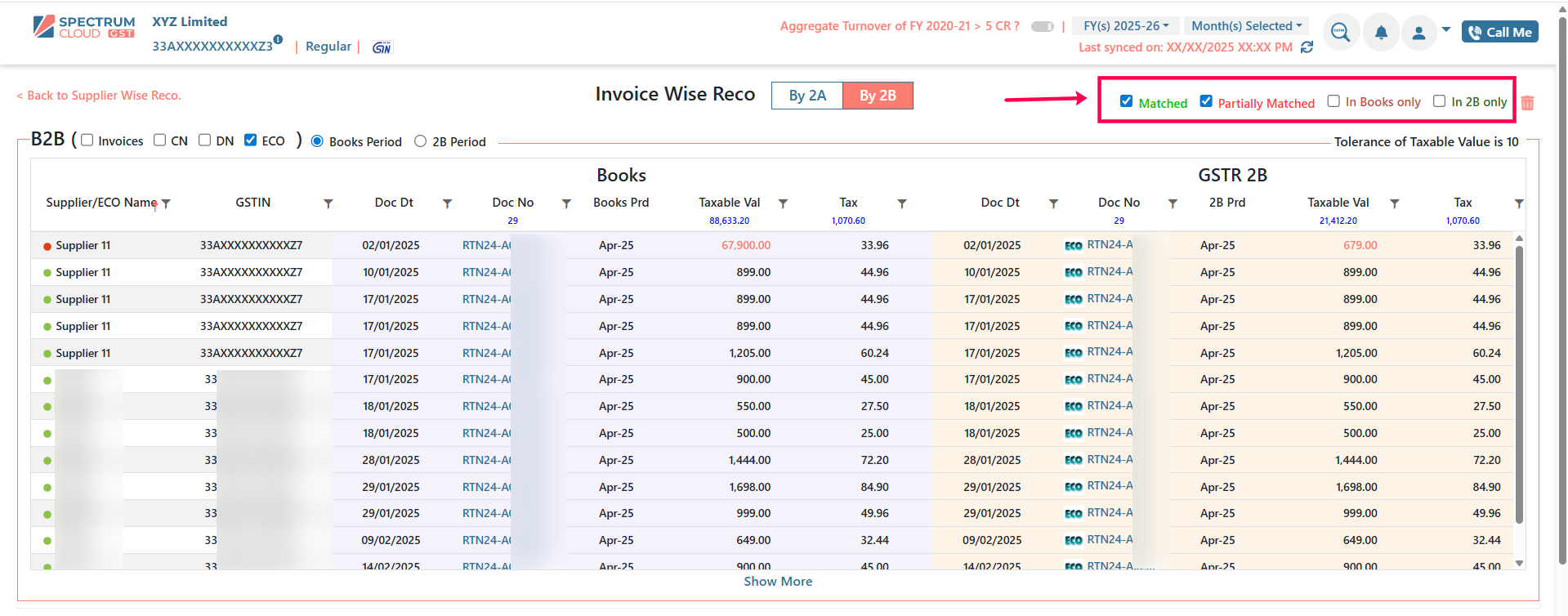
Task: Switch to the By 2A tab
Action: 807,96
